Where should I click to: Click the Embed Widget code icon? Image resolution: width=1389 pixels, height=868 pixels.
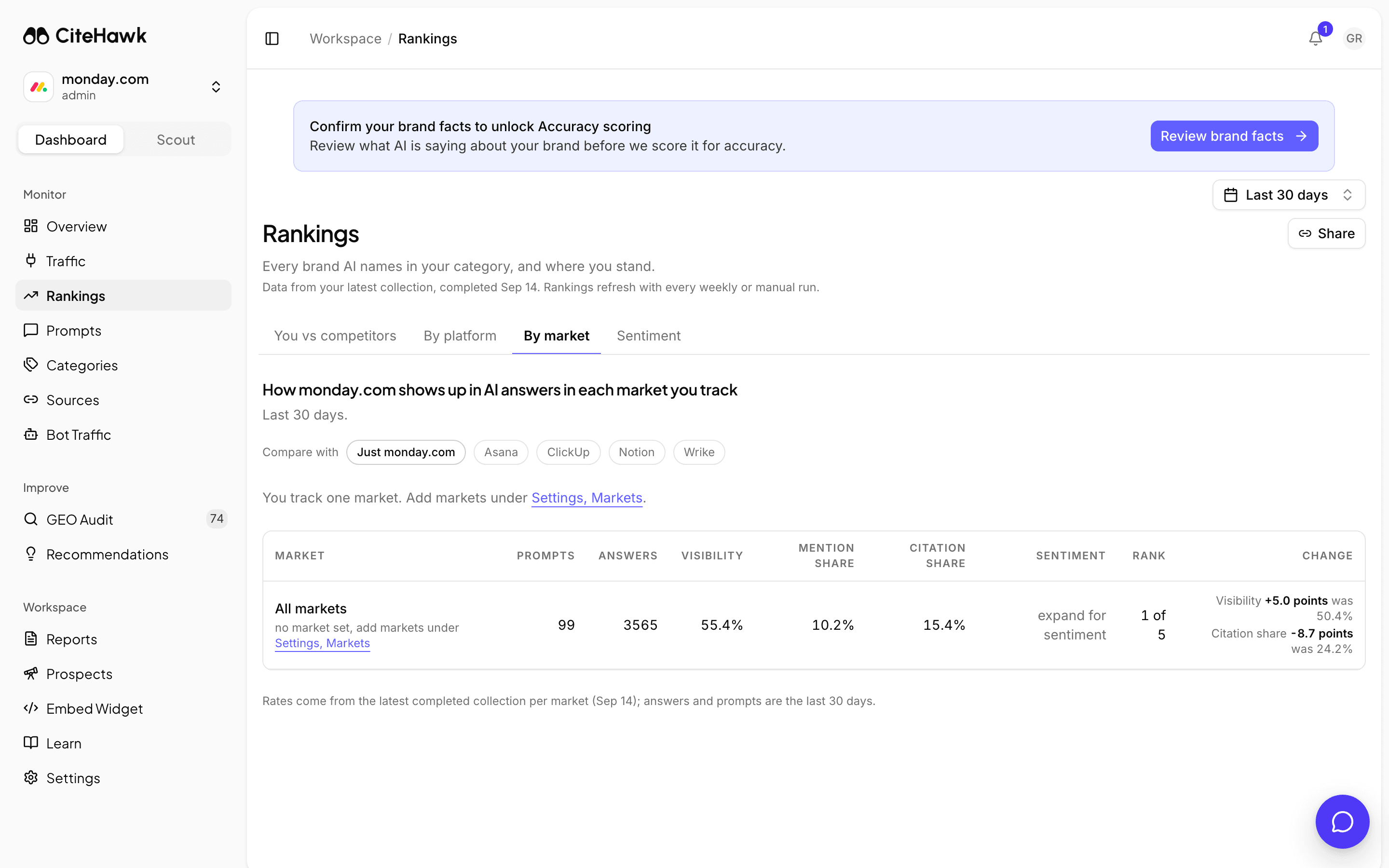(x=31, y=708)
